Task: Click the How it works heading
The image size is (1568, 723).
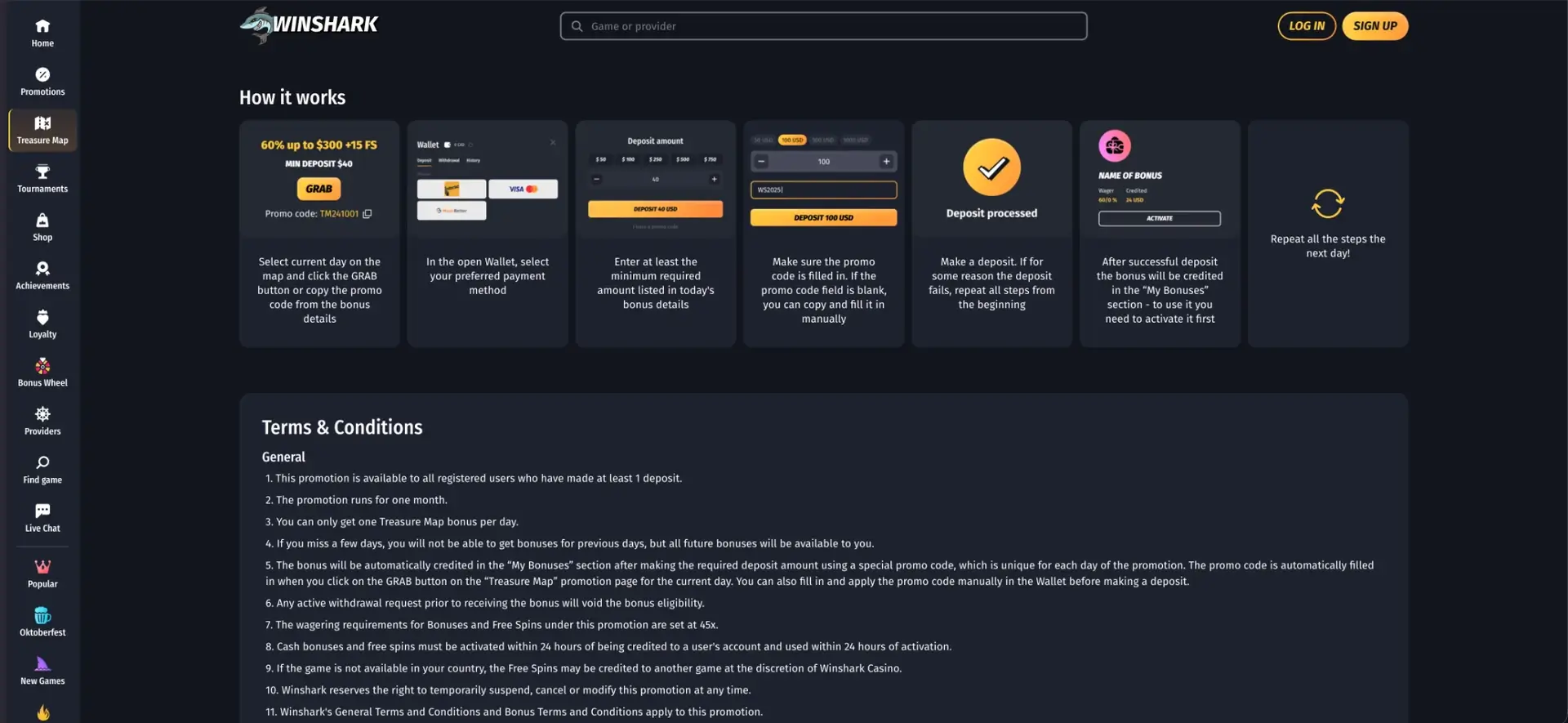Action: pyautogui.click(x=292, y=98)
